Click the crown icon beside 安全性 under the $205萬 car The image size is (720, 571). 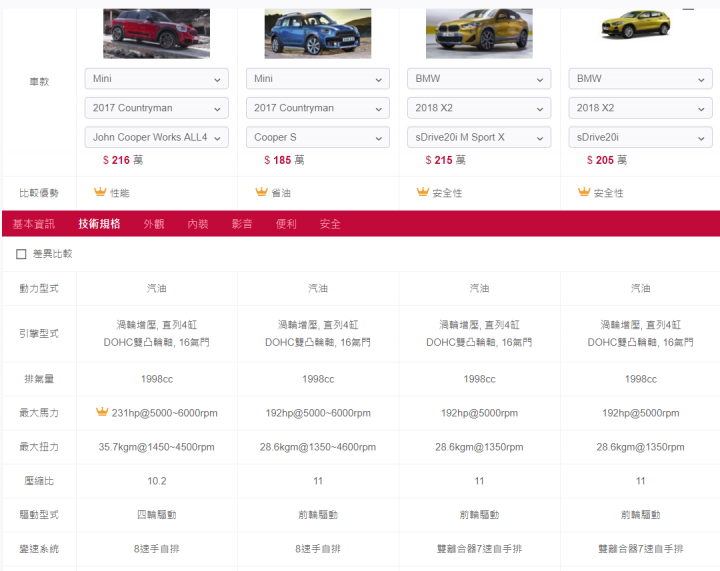coord(584,192)
